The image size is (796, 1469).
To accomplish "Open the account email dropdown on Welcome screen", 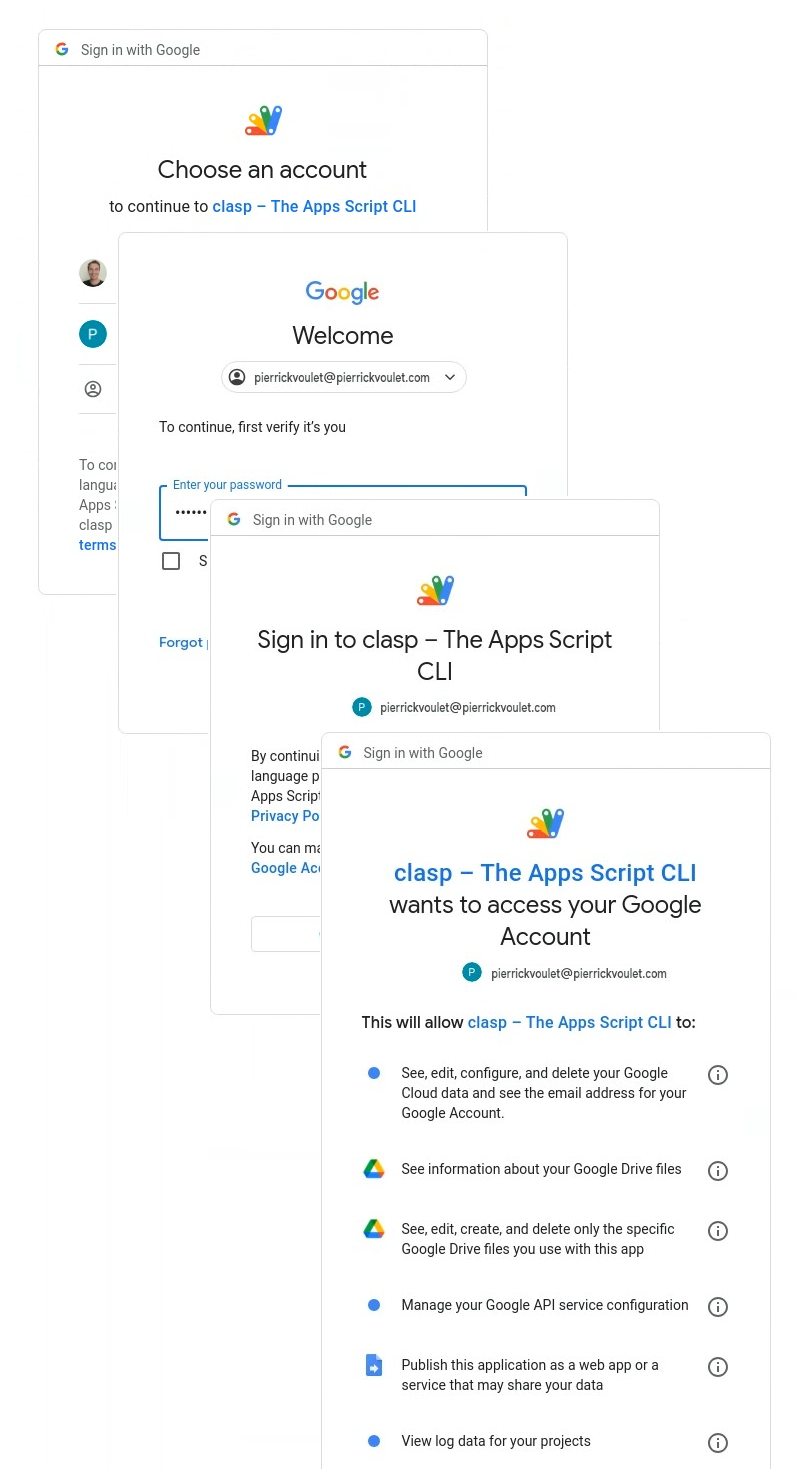I will [449, 377].
